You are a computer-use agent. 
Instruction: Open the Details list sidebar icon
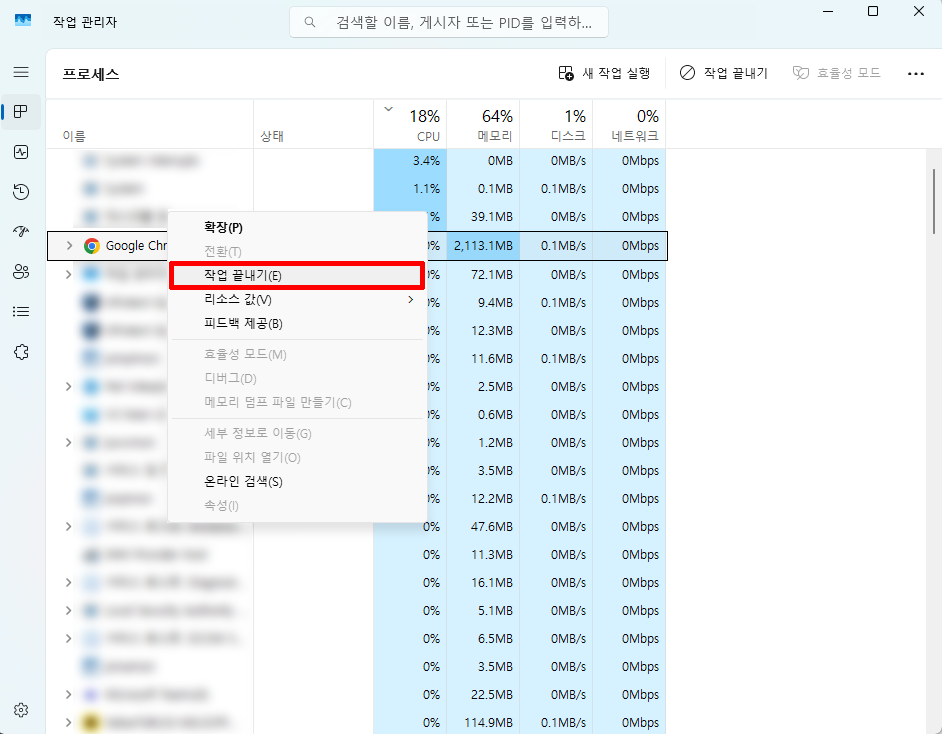21,311
